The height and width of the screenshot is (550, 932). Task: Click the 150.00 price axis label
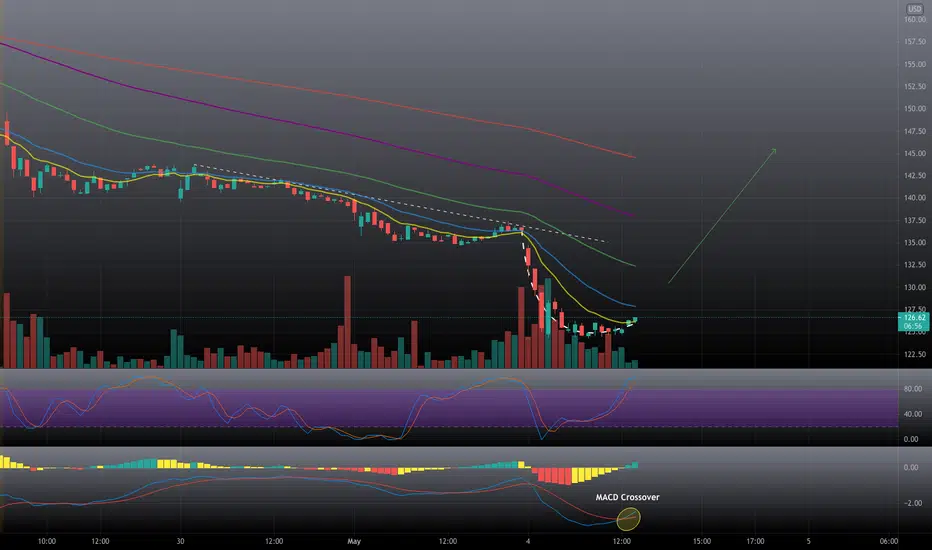coord(915,109)
